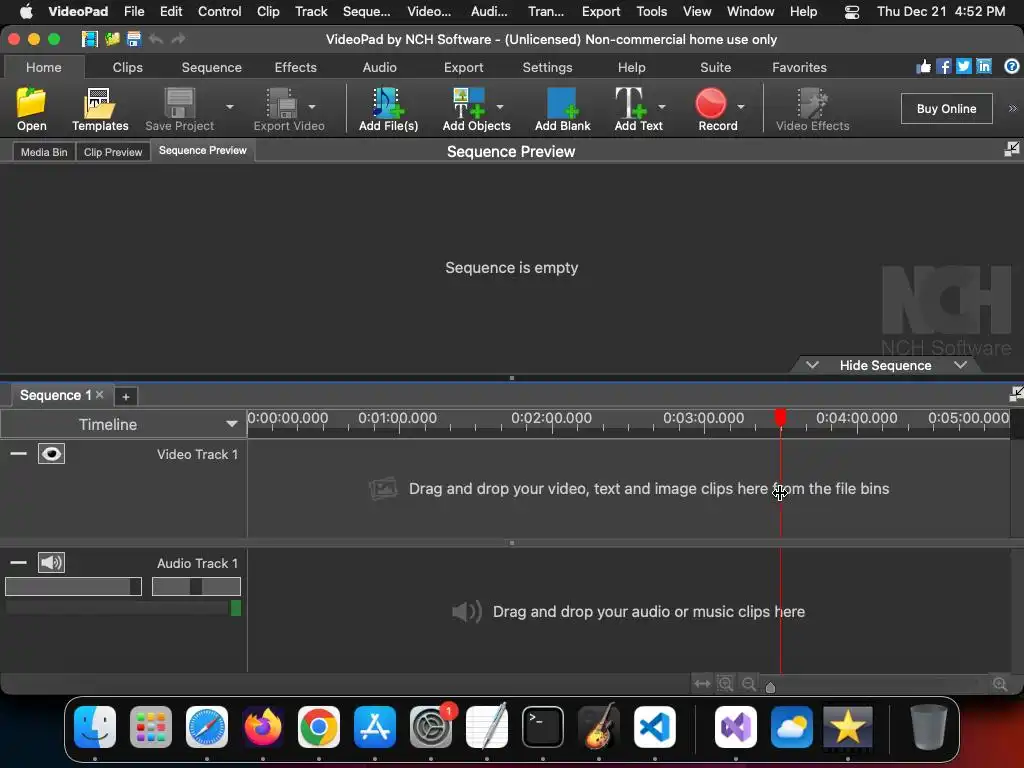The width and height of the screenshot is (1024, 768).
Task: Mute Audio Track 1 with the speaker icon
Action: tap(51, 562)
